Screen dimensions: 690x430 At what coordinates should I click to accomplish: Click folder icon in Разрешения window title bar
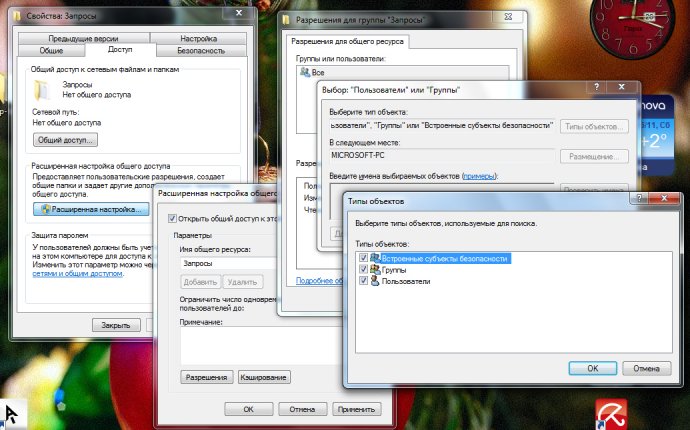pos(286,20)
